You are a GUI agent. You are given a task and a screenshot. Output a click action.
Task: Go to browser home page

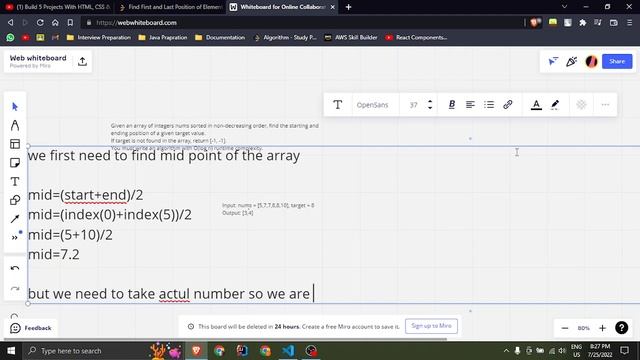pos(55,22)
